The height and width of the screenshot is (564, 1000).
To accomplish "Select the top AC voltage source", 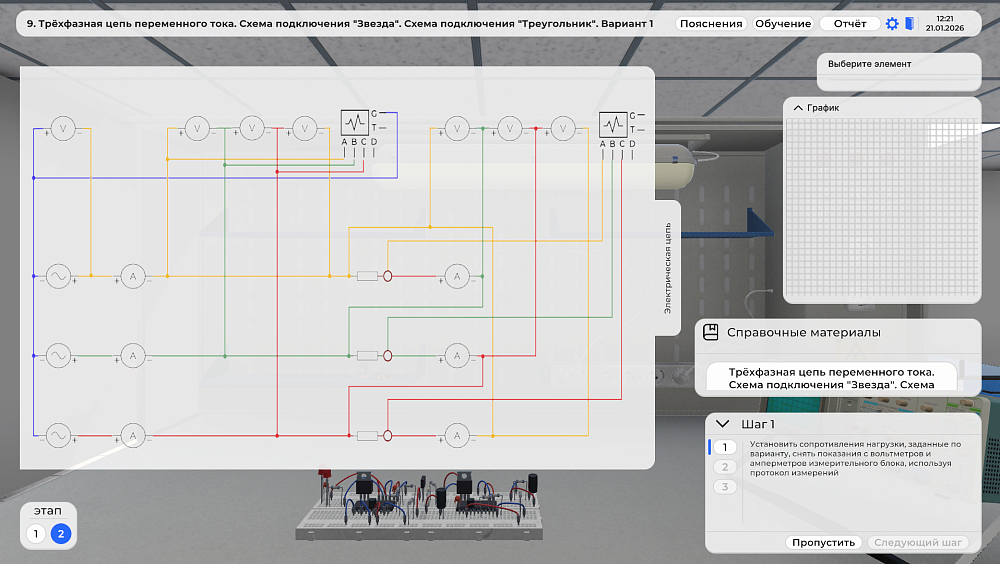I will click(58, 276).
